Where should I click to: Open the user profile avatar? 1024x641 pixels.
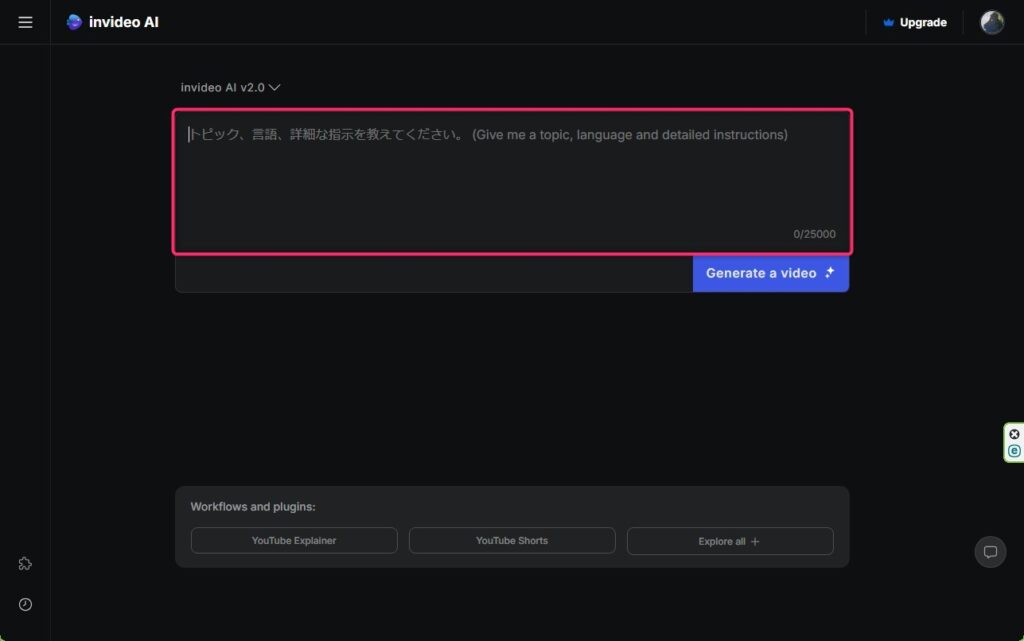point(991,22)
